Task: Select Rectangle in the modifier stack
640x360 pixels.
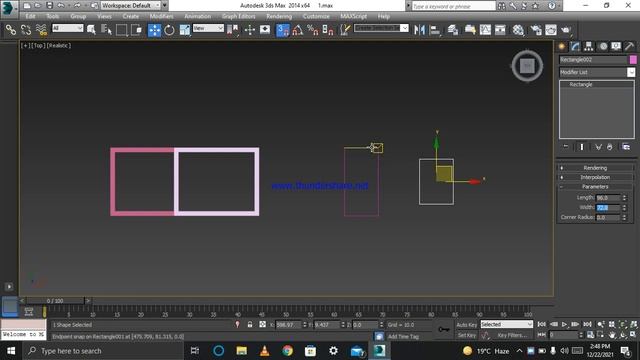Action: pos(581,84)
